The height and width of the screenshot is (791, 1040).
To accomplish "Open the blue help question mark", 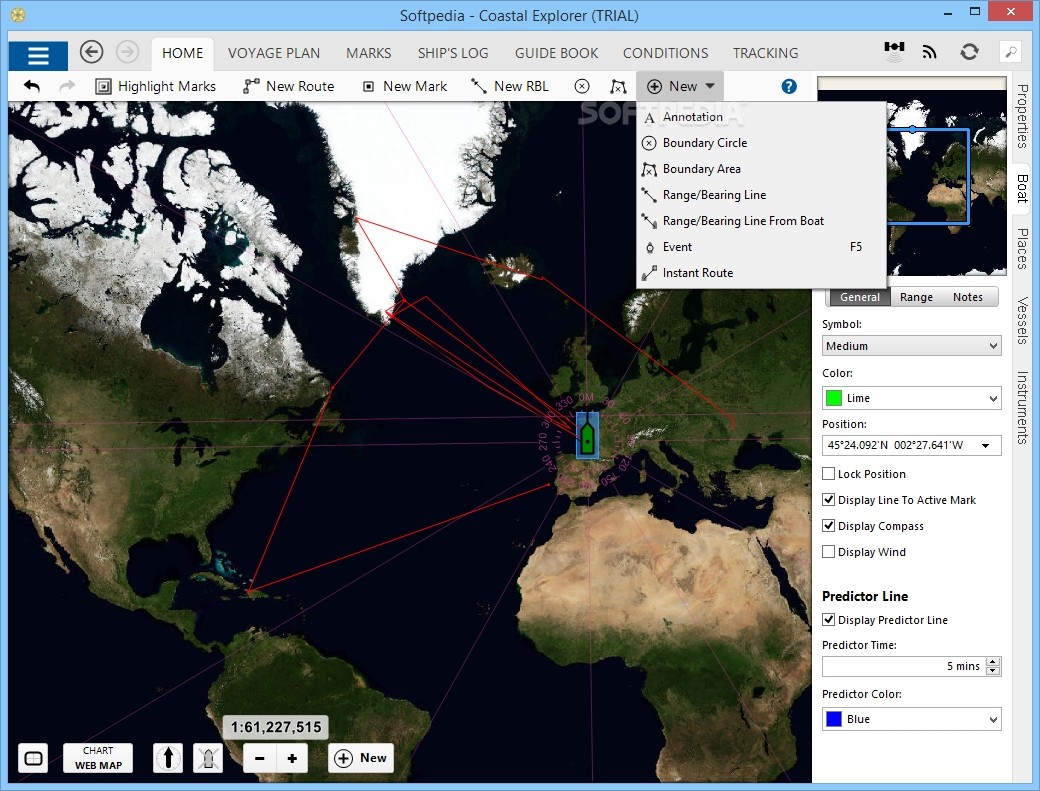I will (789, 86).
